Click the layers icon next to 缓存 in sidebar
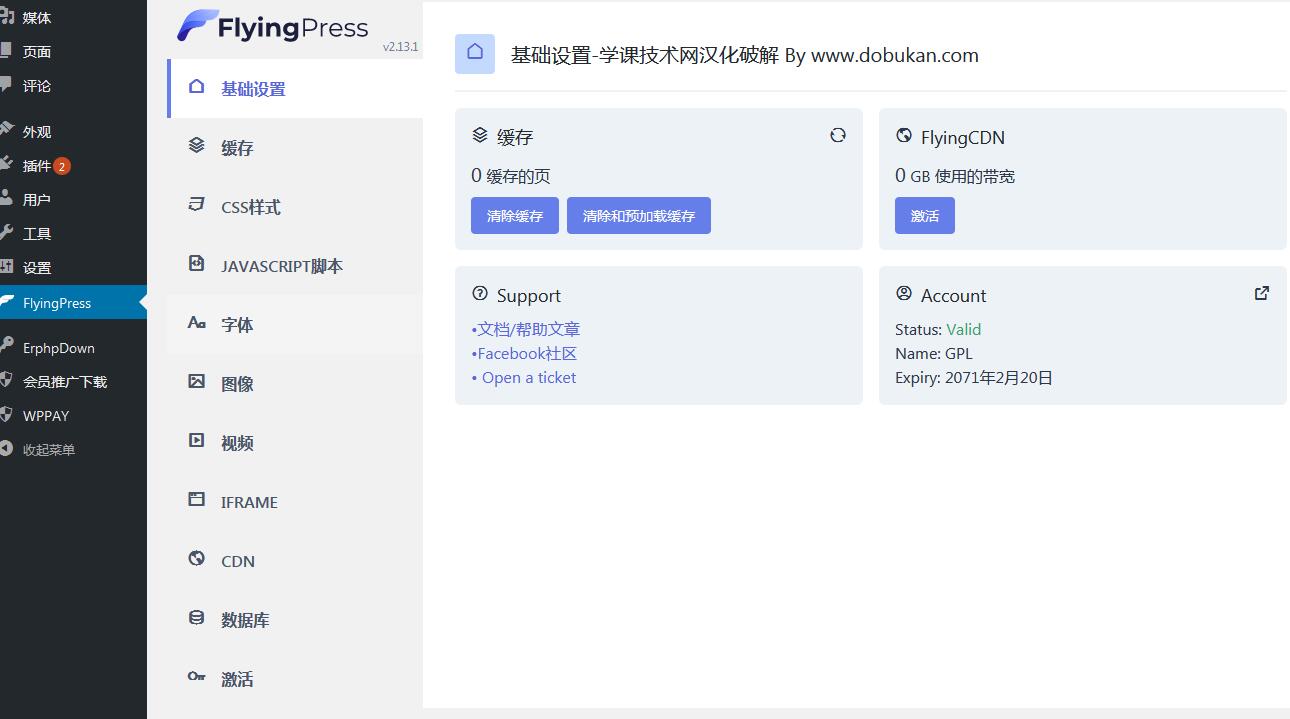 197,146
